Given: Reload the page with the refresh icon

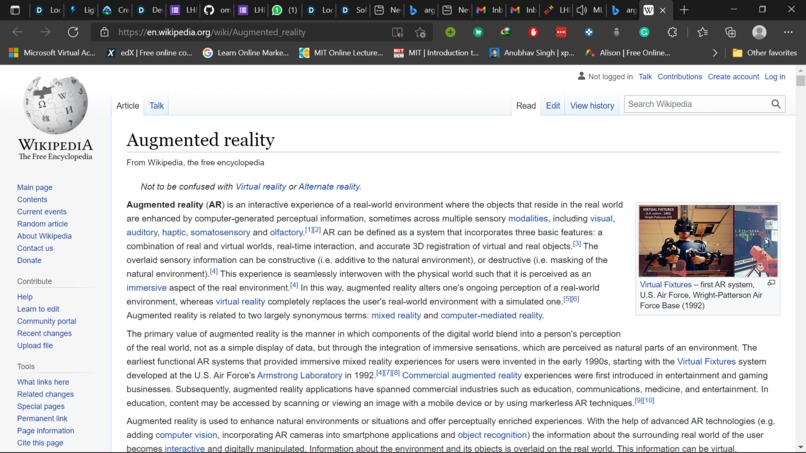Looking at the screenshot, I should [73, 32].
